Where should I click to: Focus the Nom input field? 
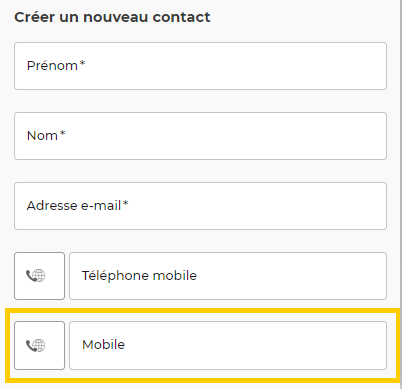(200, 136)
